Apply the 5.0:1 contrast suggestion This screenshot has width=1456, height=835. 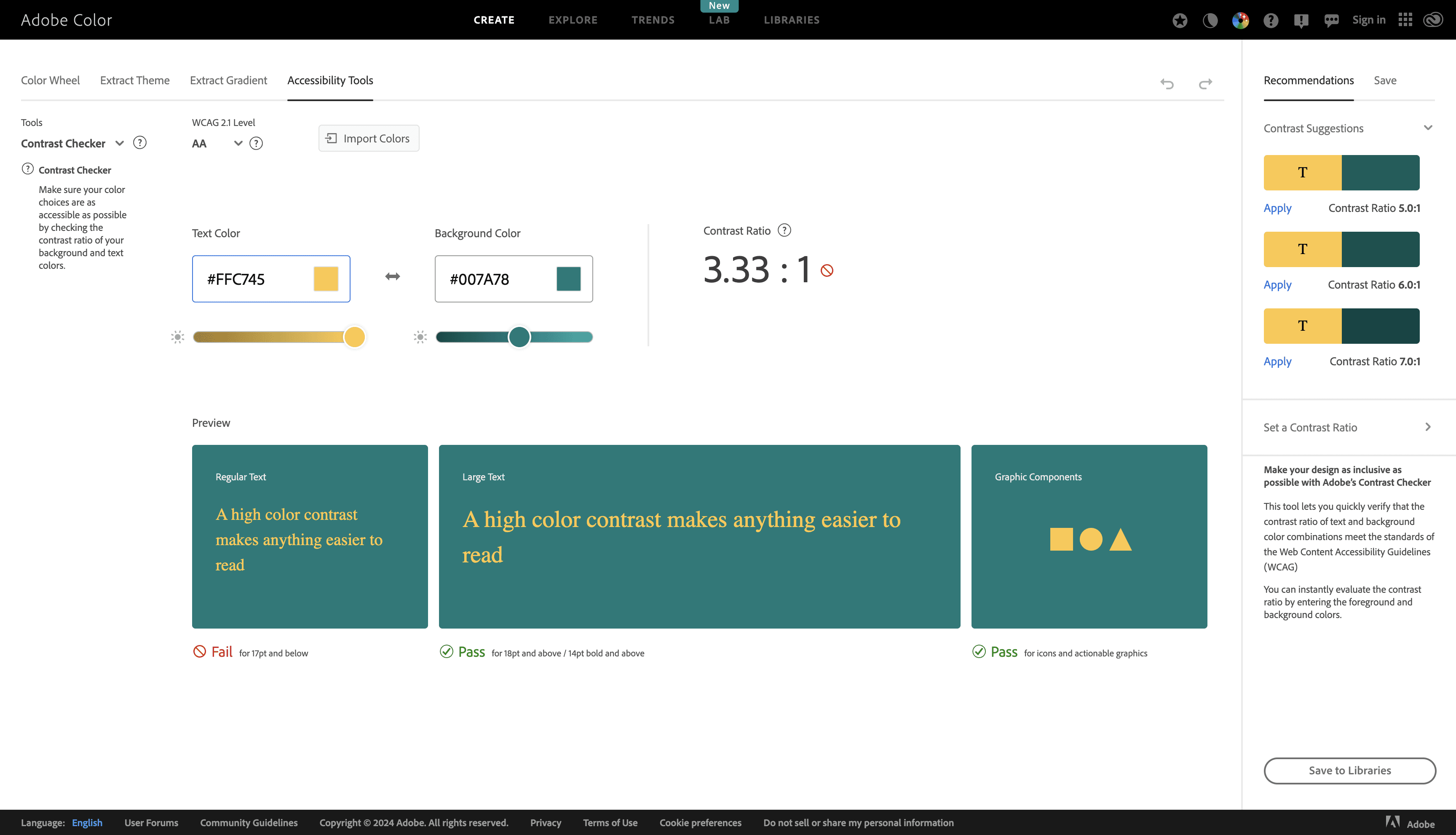tap(1278, 208)
